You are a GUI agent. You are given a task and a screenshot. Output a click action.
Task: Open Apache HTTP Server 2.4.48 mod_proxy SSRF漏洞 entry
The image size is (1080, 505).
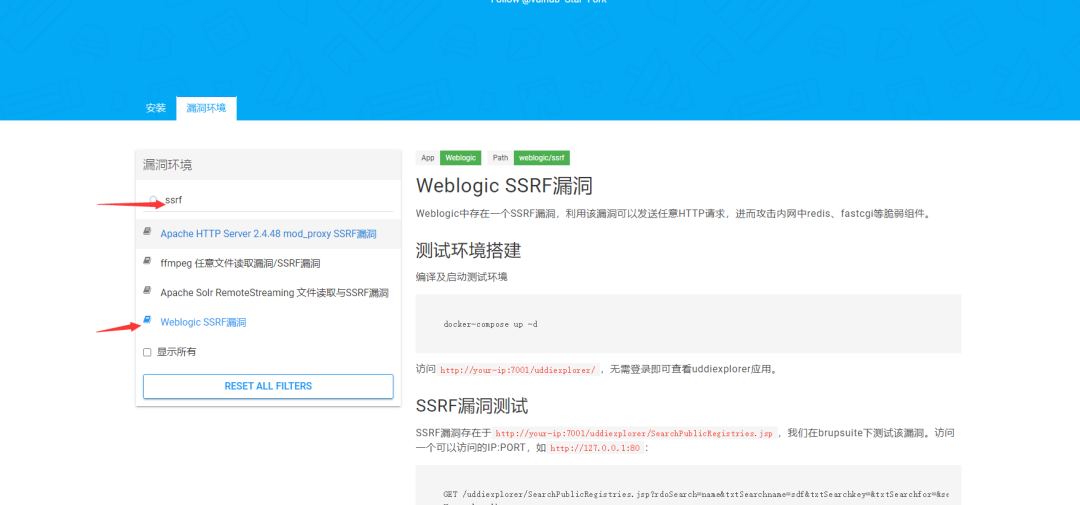coord(268,234)
